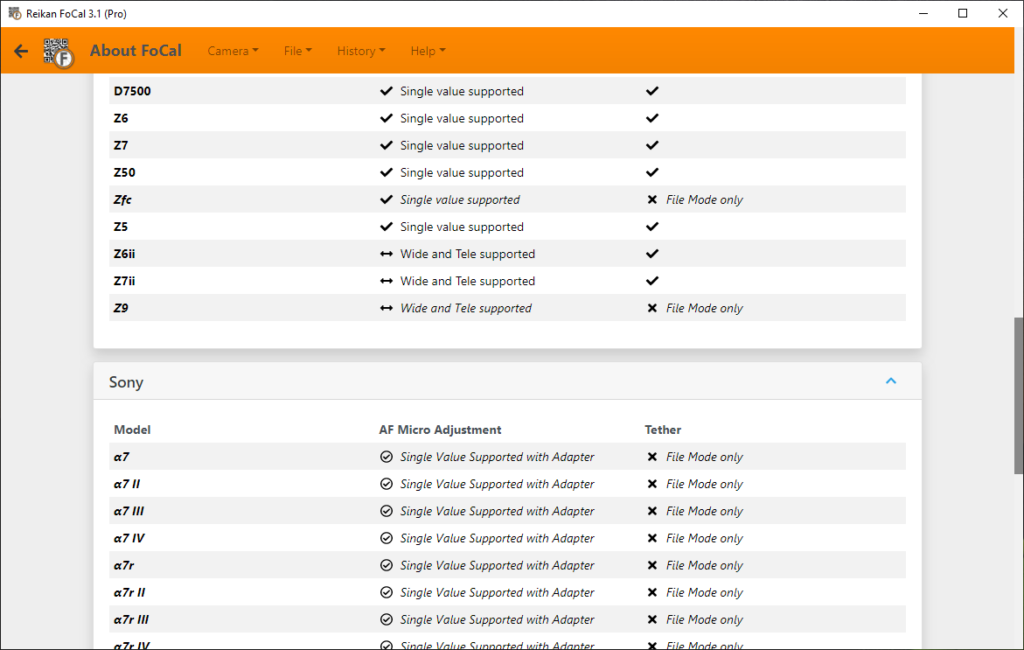Click the Tether checkmark in Z7ii row
Screen dimensions: 1024x650
[652, 281]
